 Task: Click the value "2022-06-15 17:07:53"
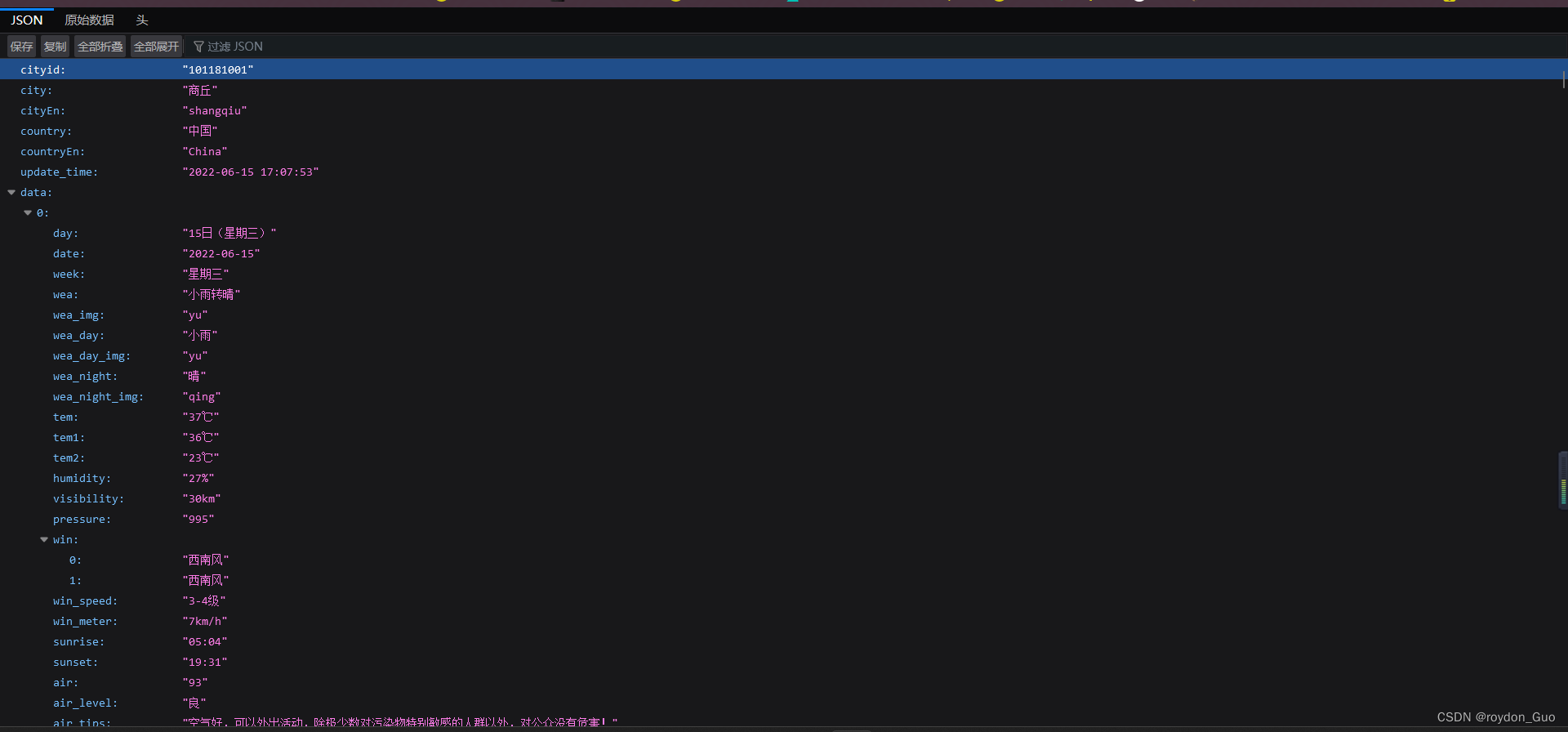coord(251,172)
